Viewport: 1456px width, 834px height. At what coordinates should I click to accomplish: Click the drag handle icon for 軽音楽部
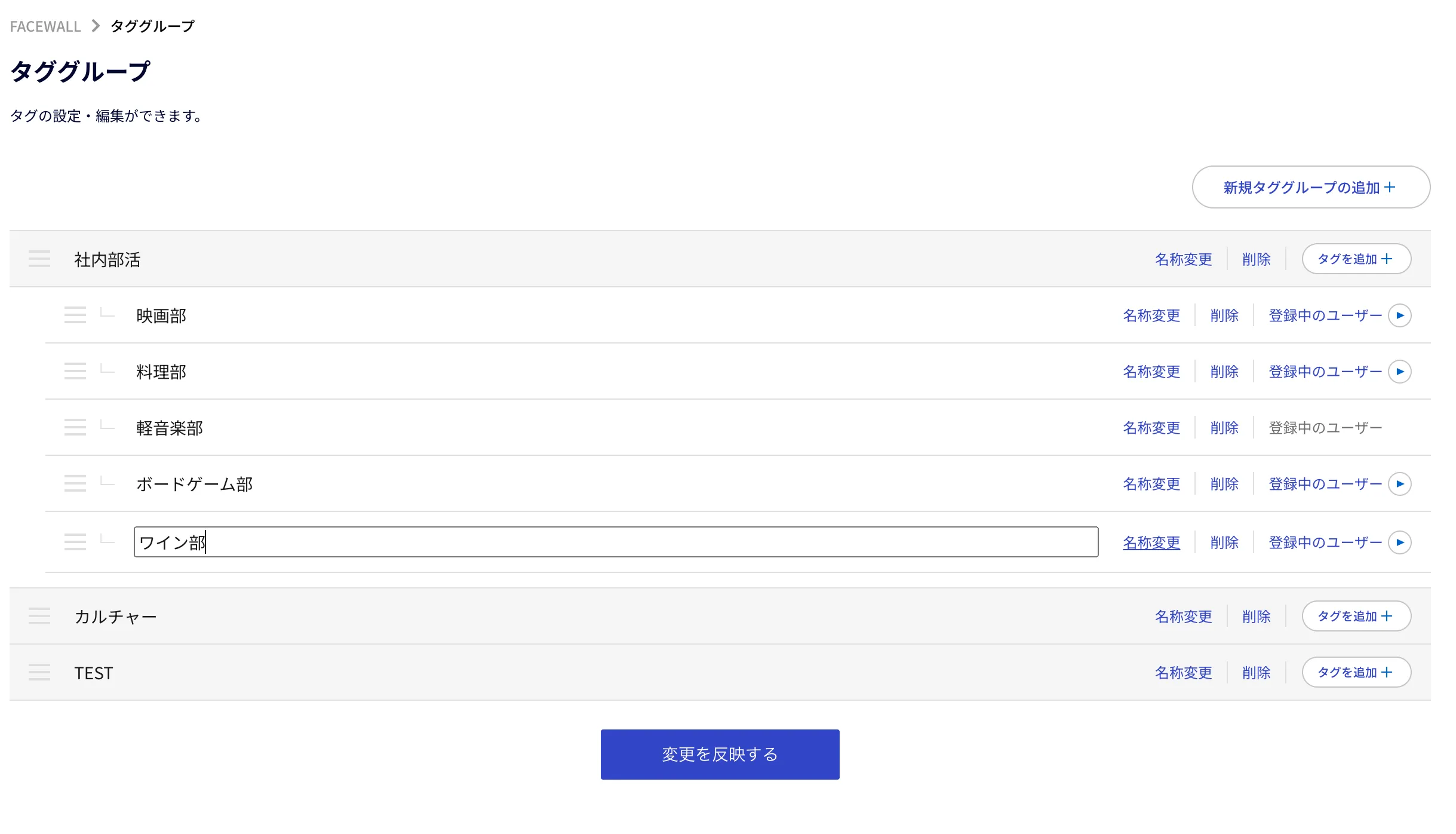click(x=75, y=427)
